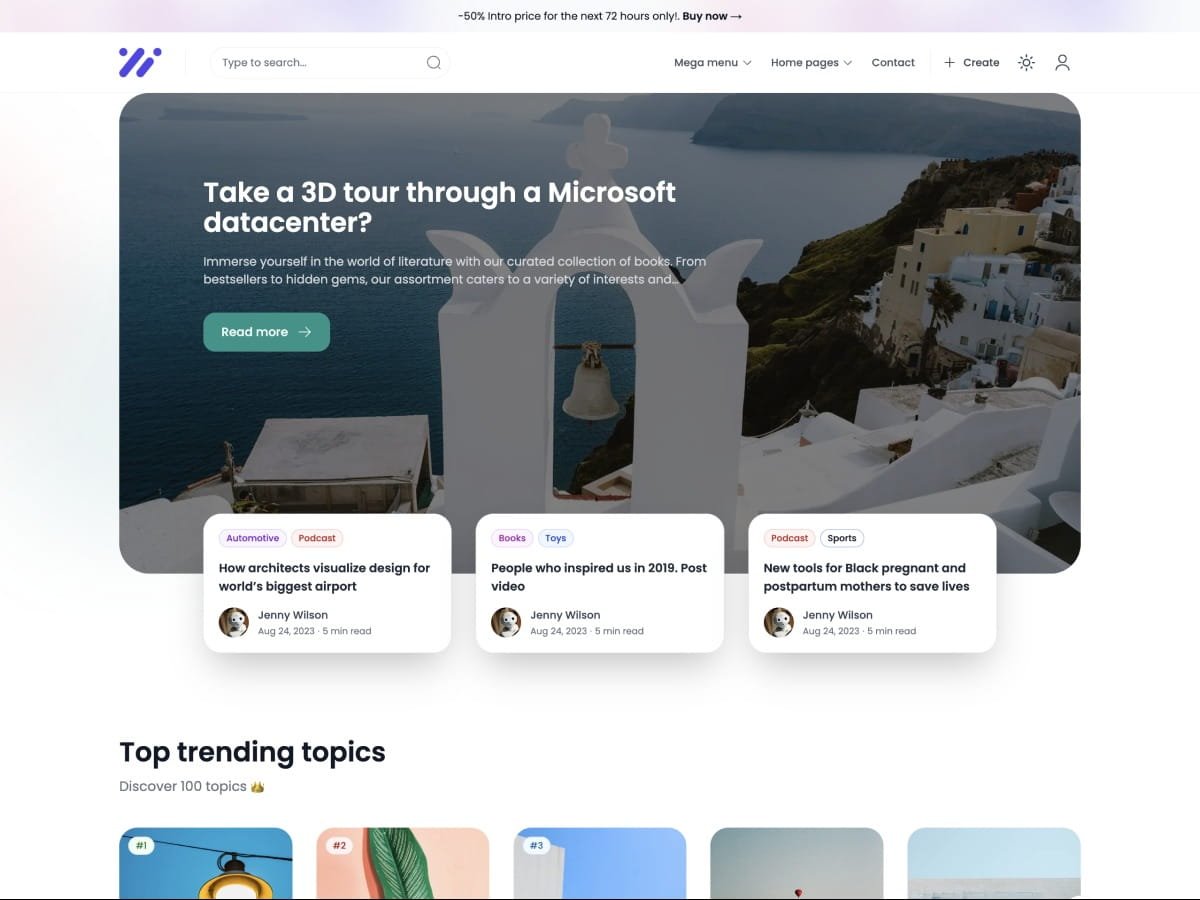Screen dimensions: 1200x900
Task: Open the Contact menu item
Action: tap(893, 62)
